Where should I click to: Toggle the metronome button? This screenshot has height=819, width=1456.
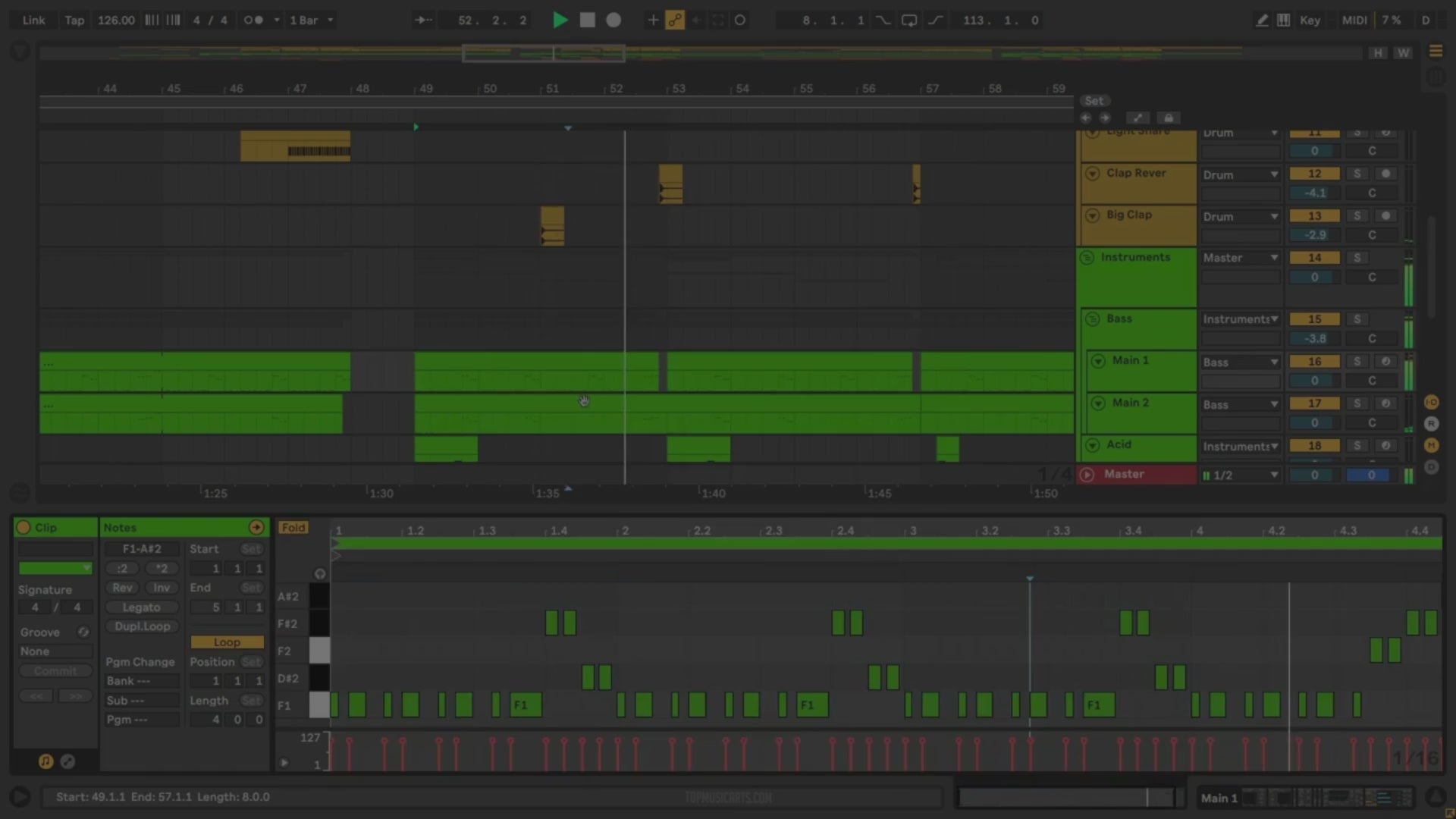point(253,20)
